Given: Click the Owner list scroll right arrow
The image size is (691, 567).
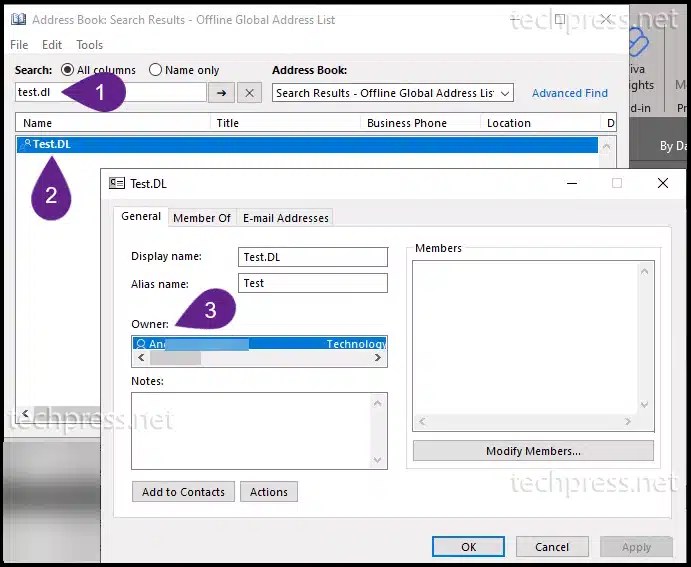Looking at the screenshot, I should 378,358.
